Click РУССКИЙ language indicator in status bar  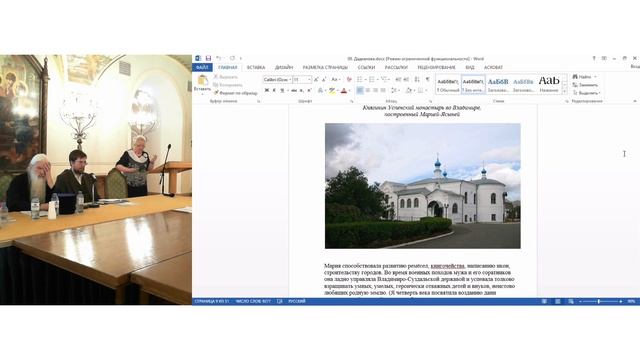coord(297,301)
